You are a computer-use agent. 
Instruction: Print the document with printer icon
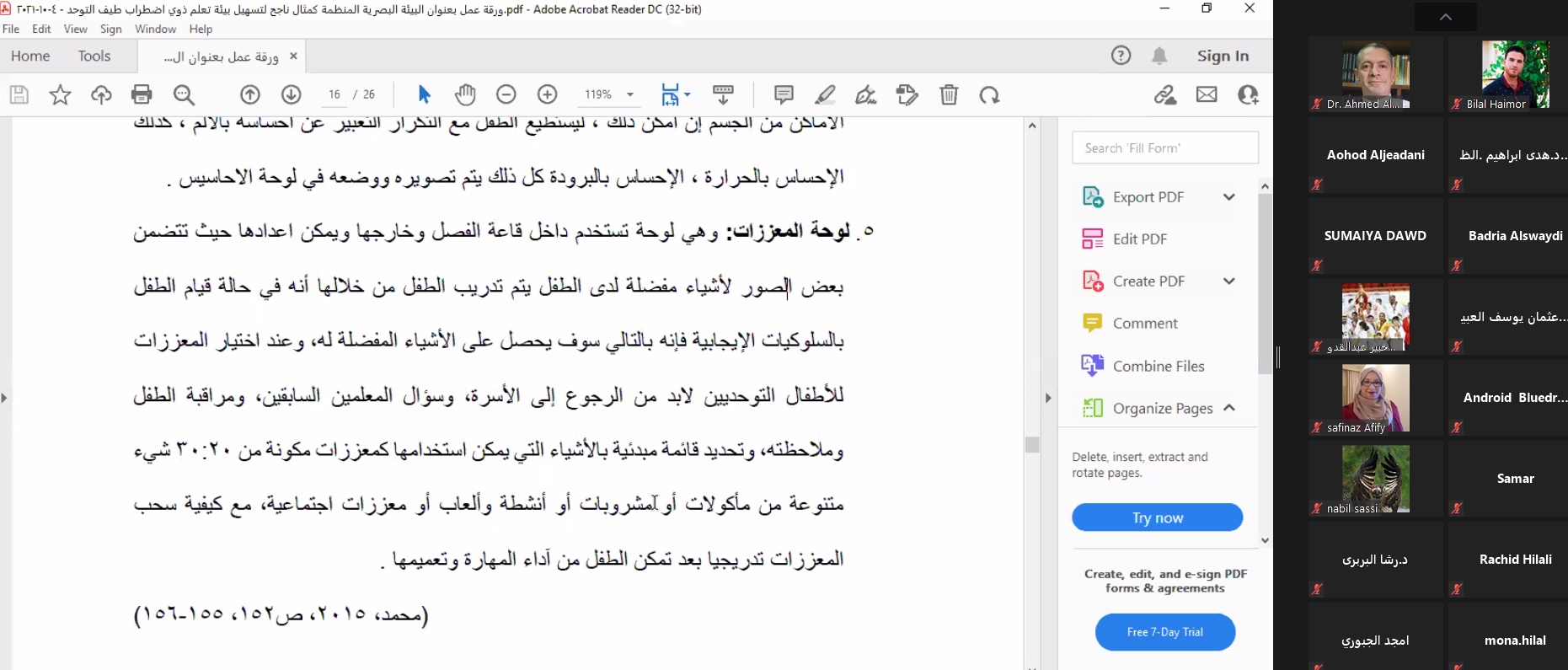click(x=142, y=94)
